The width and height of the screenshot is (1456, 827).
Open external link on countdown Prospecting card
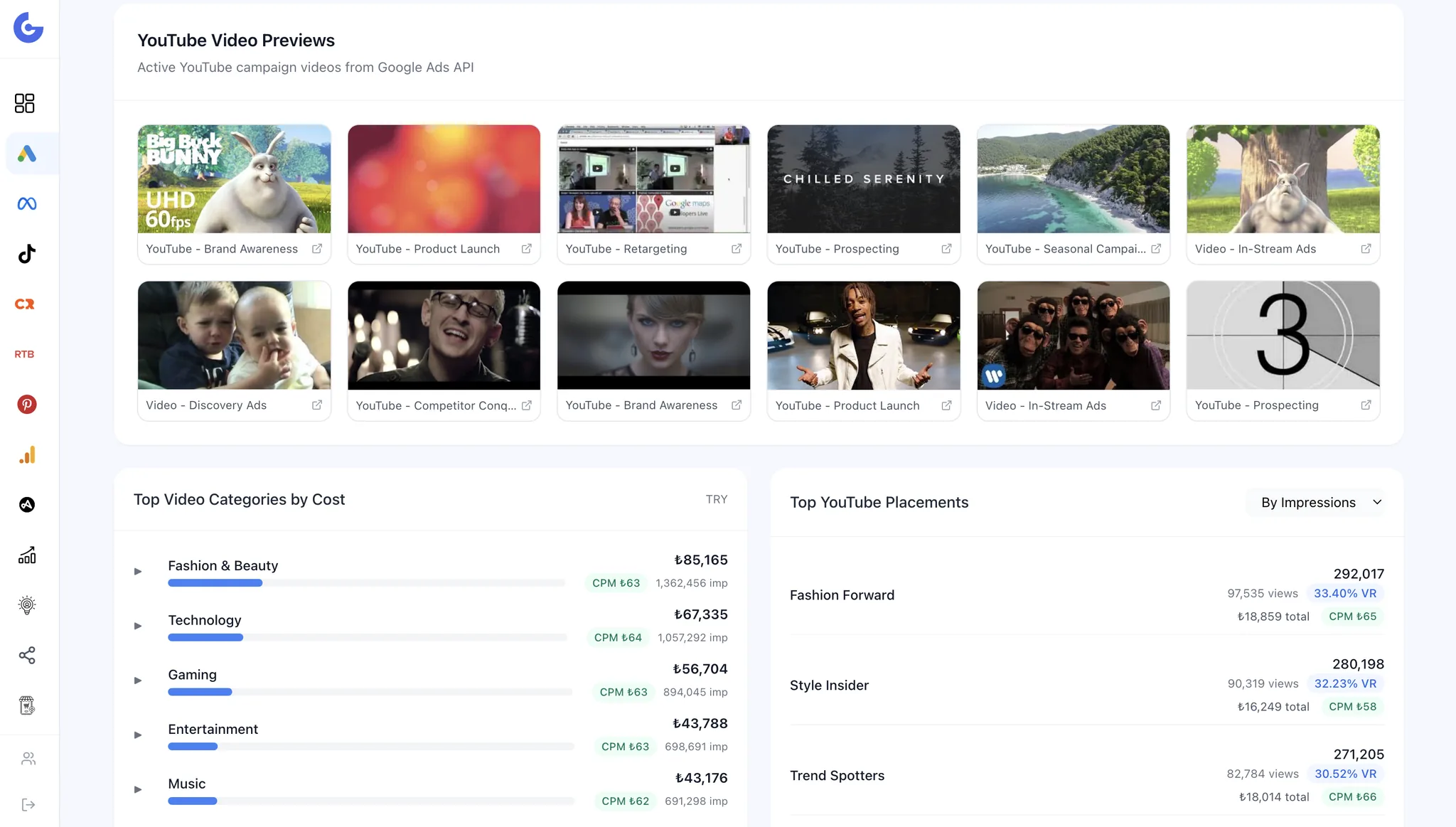point(1366,405)
